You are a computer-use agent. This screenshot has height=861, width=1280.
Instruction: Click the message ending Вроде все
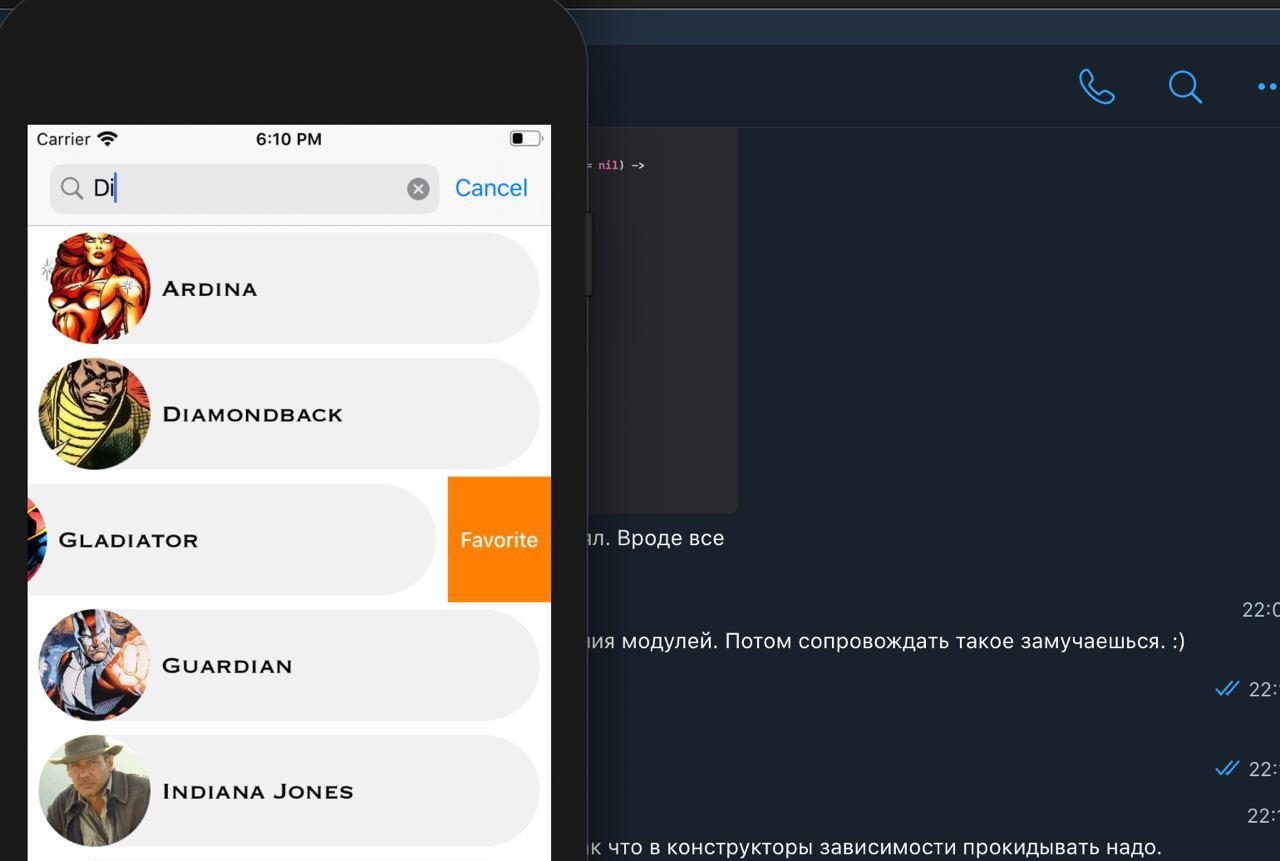655,538
